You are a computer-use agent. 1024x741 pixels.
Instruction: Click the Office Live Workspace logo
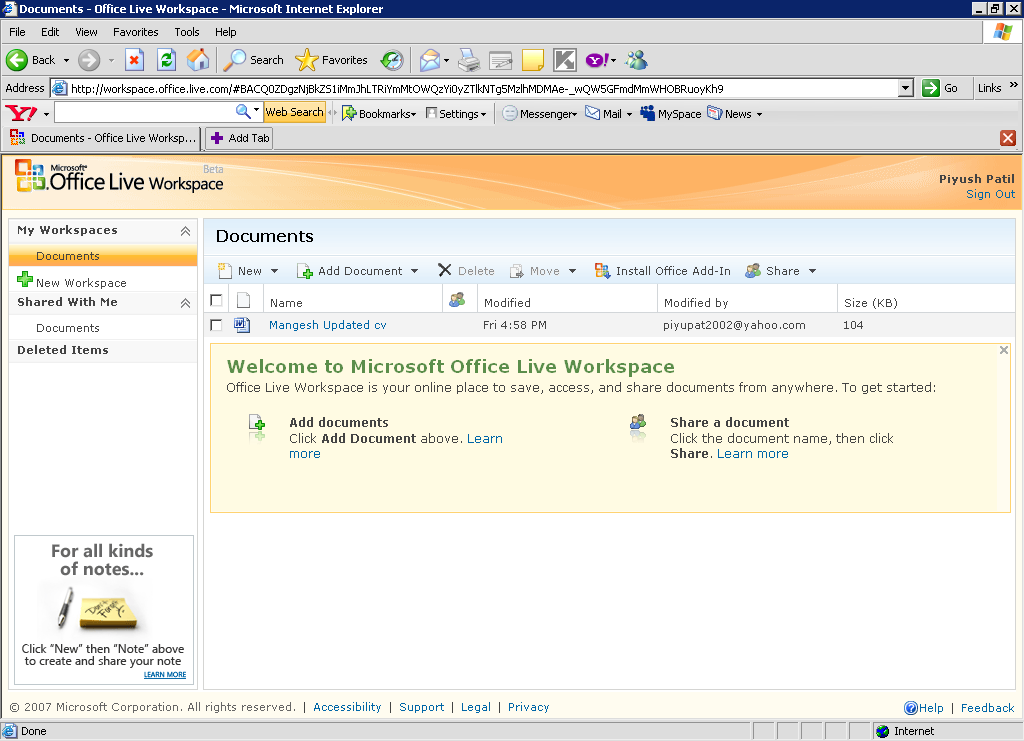(x=119, y=177)
